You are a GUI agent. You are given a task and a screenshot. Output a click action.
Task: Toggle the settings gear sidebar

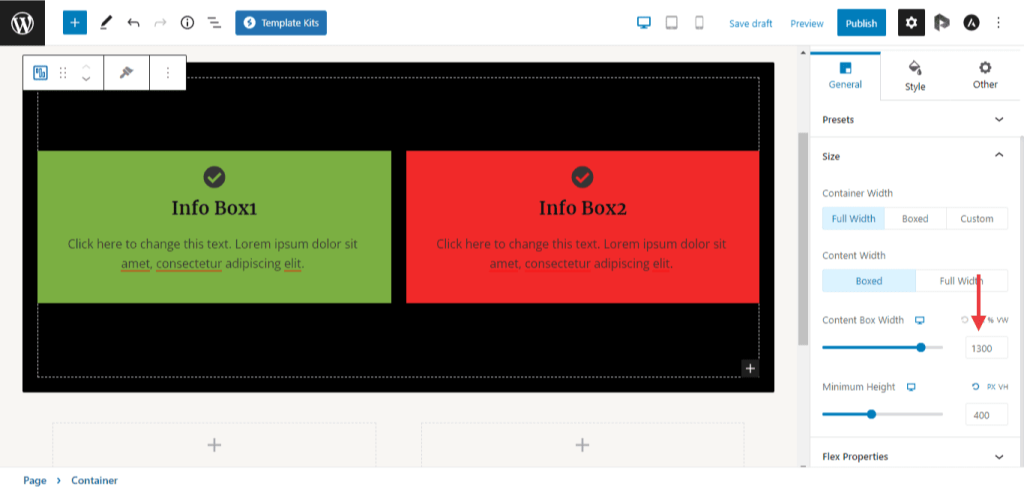tap(911, 22)
